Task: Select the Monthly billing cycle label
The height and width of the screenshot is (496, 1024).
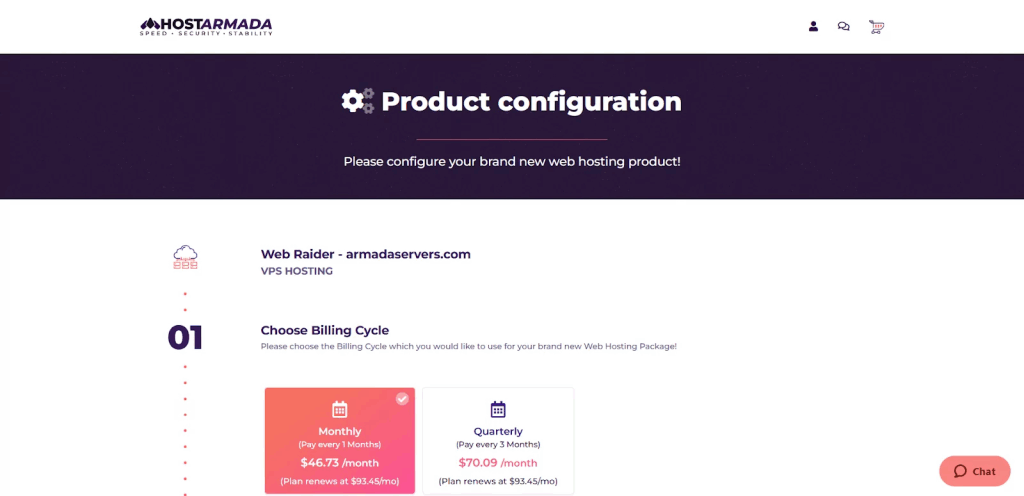Action: (340, 431)
